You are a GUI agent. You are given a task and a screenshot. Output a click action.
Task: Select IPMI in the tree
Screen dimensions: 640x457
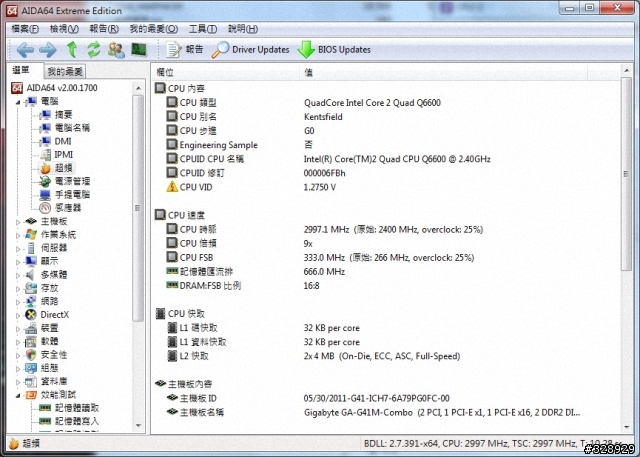64,155
